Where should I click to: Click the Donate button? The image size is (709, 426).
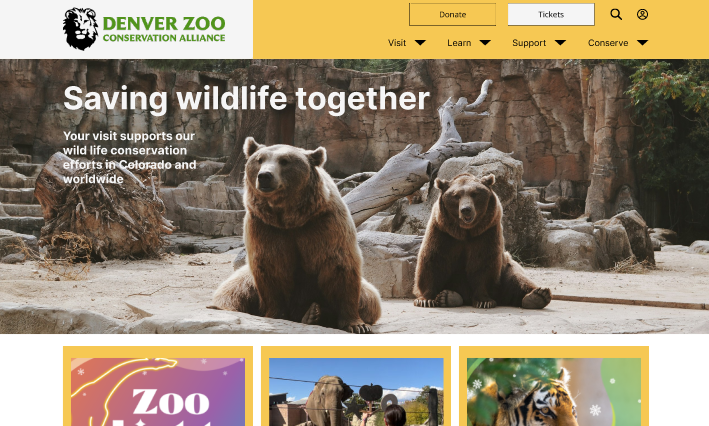point(452,14)
